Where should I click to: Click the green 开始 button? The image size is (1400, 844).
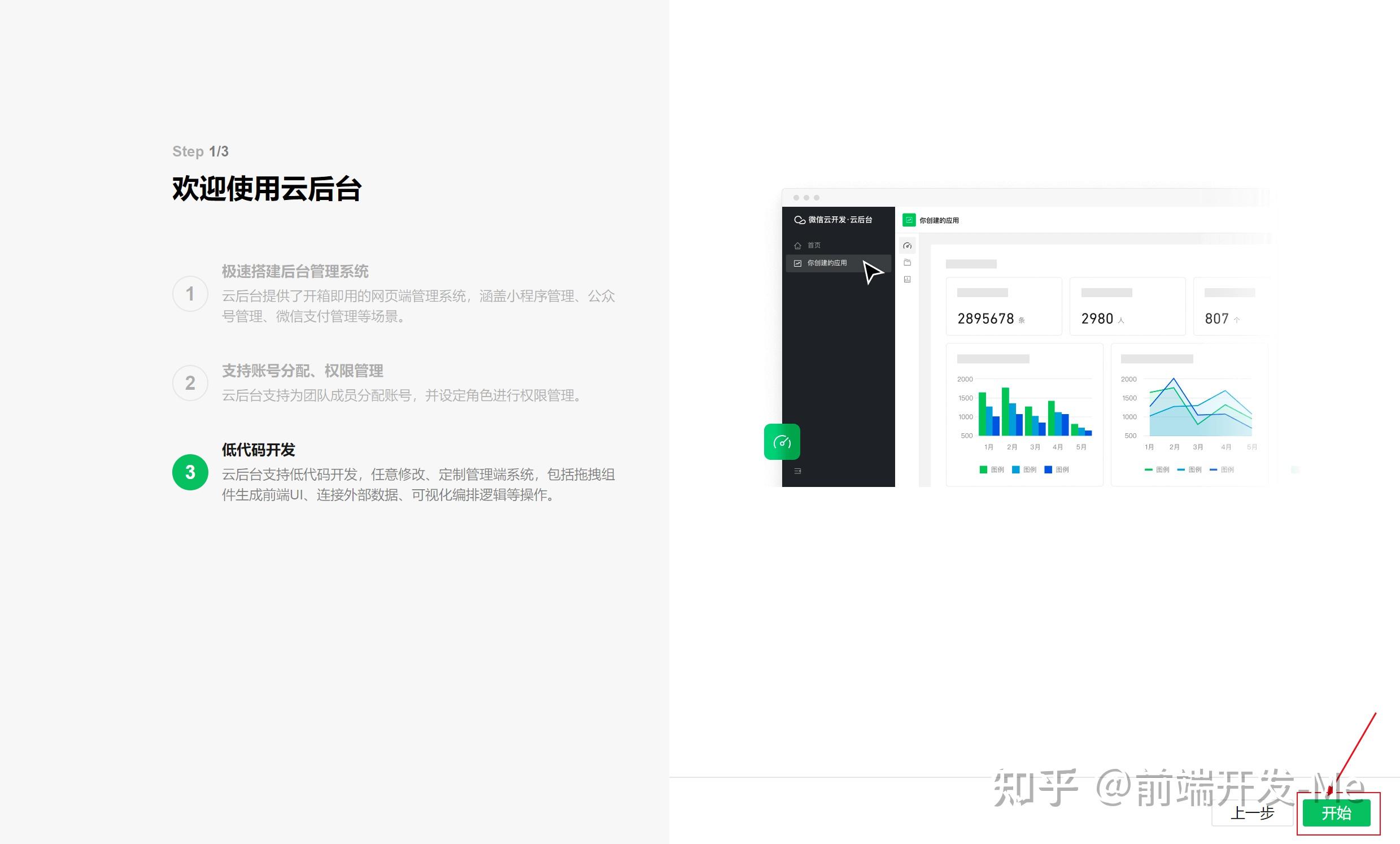(x=1336, y=813)
